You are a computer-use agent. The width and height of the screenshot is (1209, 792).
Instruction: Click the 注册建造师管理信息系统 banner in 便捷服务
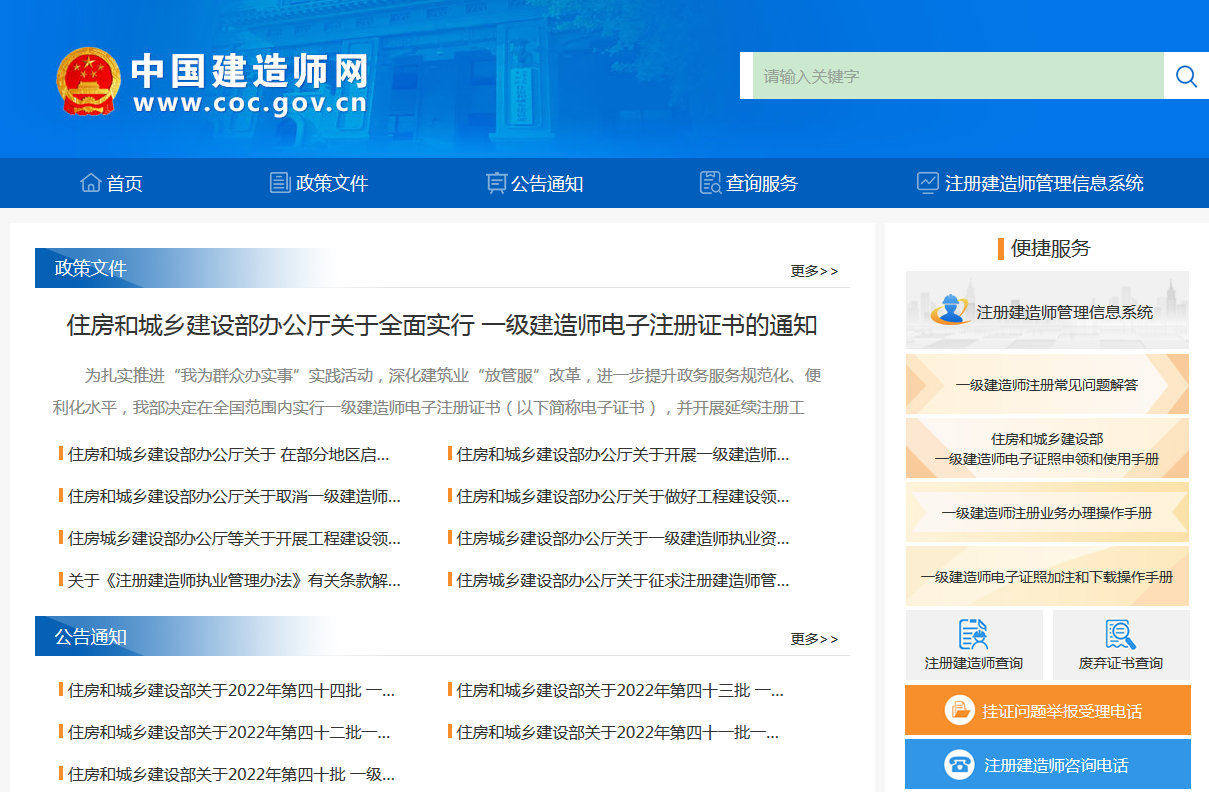coord(1047,310)
